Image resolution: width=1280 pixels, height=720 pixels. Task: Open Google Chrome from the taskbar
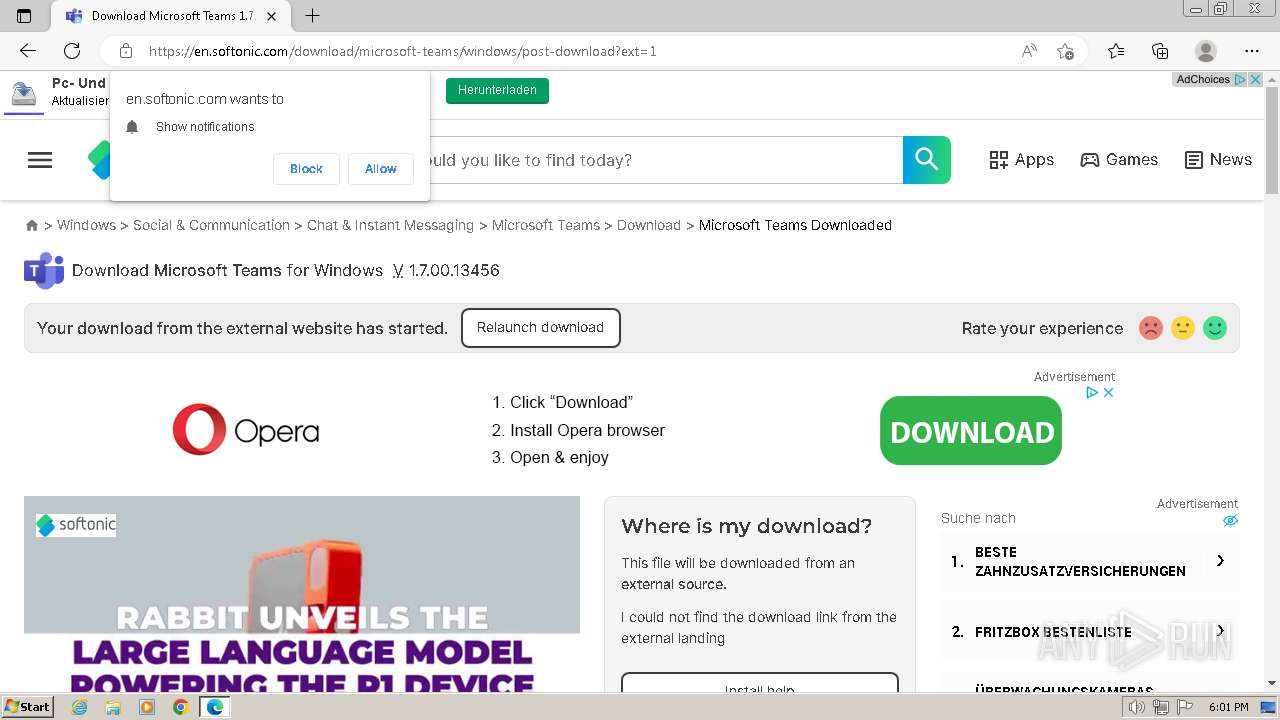[180, 707]
